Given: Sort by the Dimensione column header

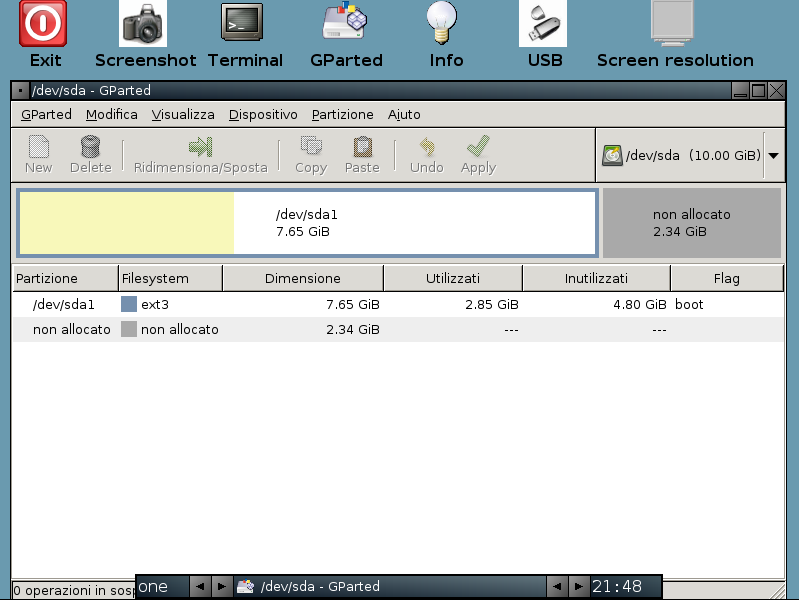Looking at the screenshot, I should [303, 278].
